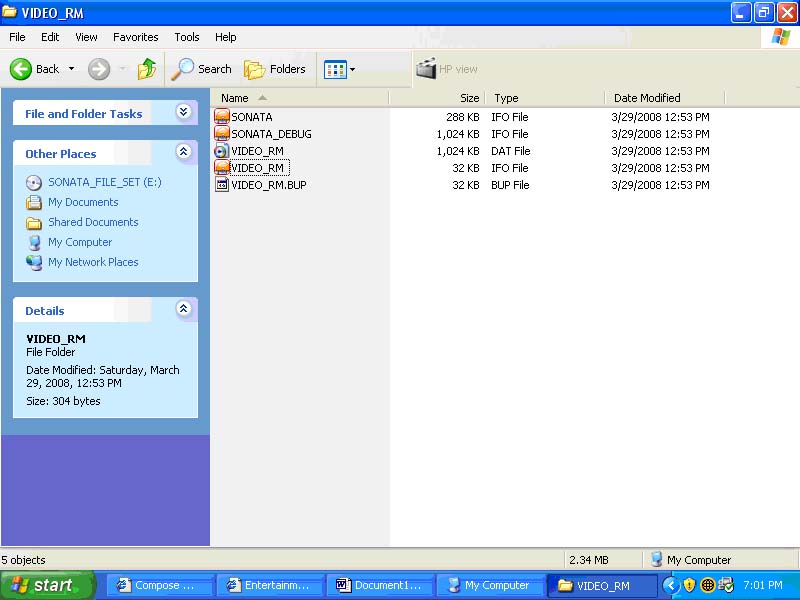
Task: Click the My Documents folder icon
Action: [34, 203]
